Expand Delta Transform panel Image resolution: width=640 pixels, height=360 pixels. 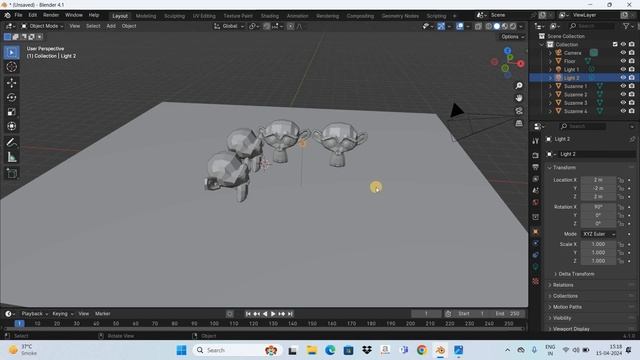[576, 274]
